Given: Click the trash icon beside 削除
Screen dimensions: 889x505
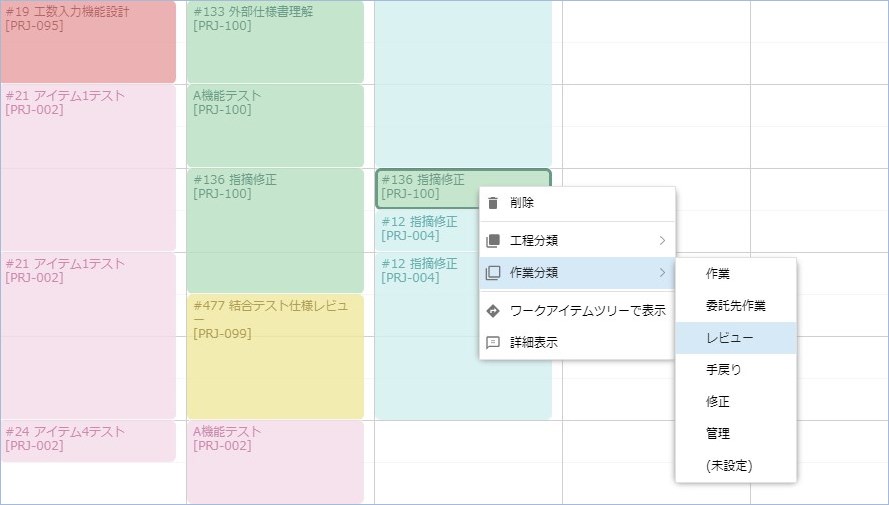Looking at the screenshot, I should coord(492,203).
